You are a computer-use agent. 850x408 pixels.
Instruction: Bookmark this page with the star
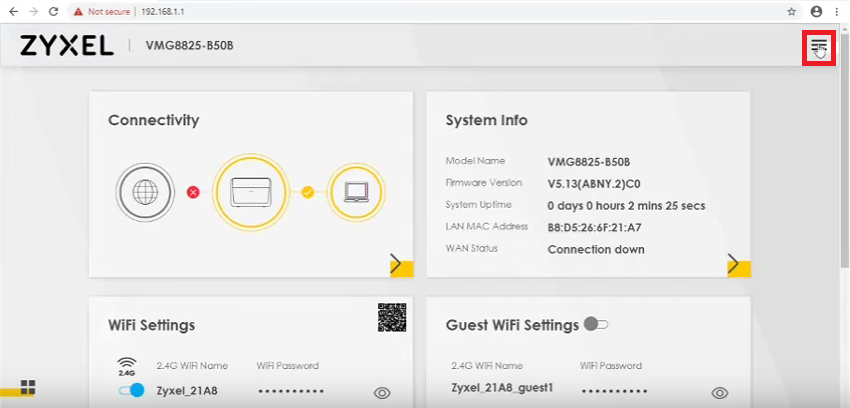click(791, 11)
